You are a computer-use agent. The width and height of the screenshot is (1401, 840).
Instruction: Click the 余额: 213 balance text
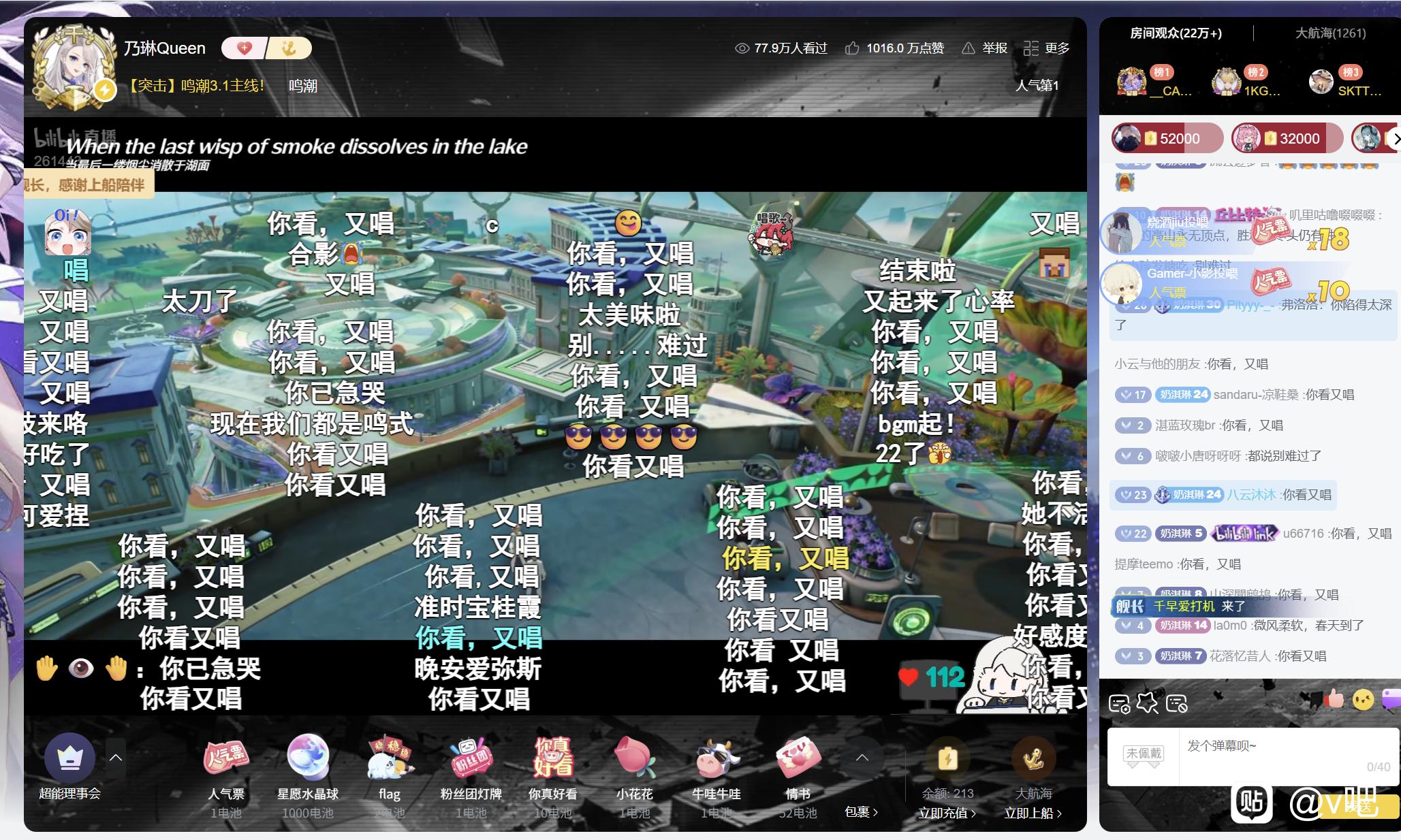(947, 794)
